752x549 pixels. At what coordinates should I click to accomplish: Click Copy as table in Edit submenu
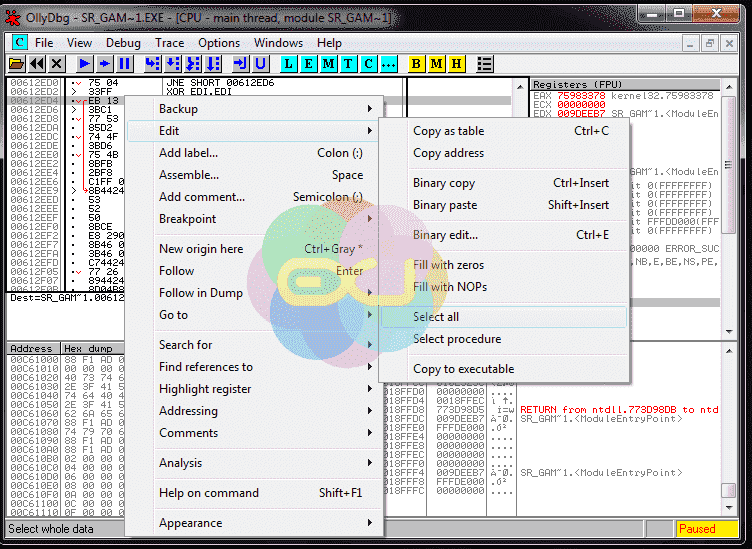click(x=504, y=131)
